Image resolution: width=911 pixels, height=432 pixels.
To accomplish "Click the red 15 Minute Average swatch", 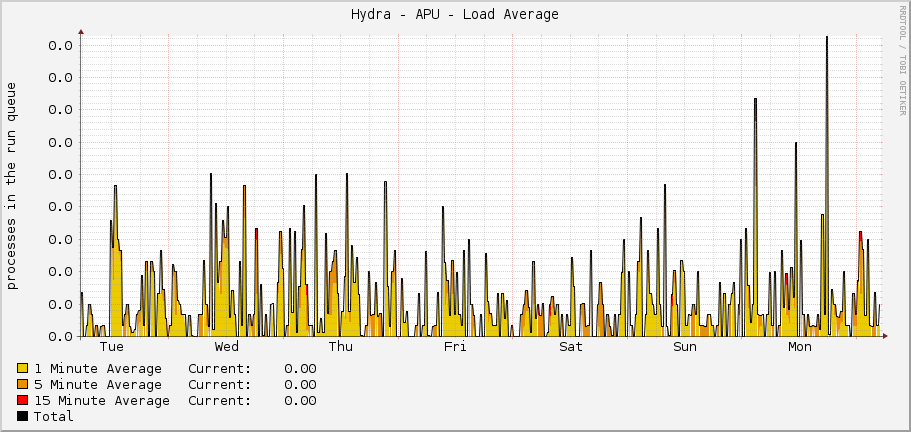I will tap(23, 400).
